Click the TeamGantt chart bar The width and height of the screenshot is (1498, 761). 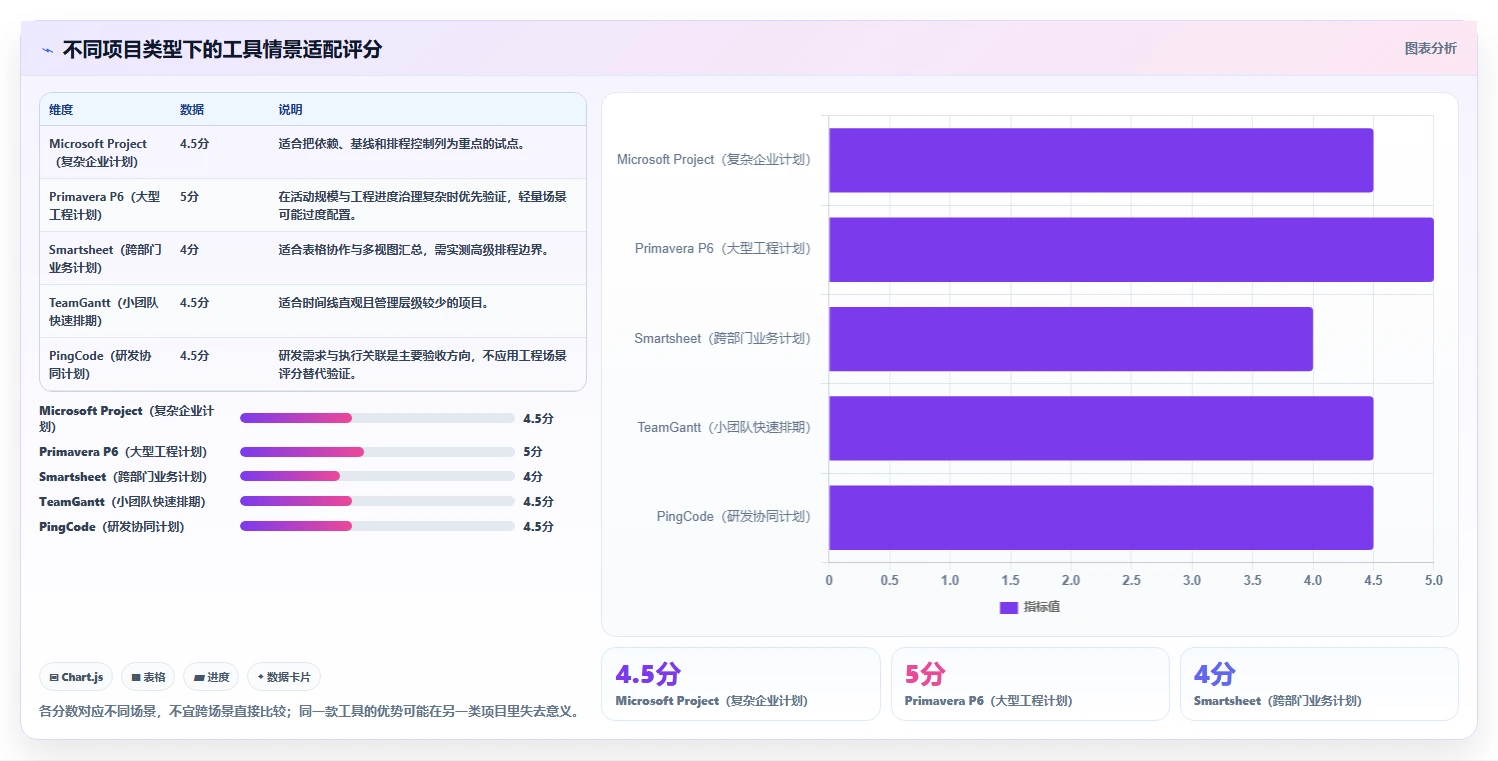pos(1101,428)
